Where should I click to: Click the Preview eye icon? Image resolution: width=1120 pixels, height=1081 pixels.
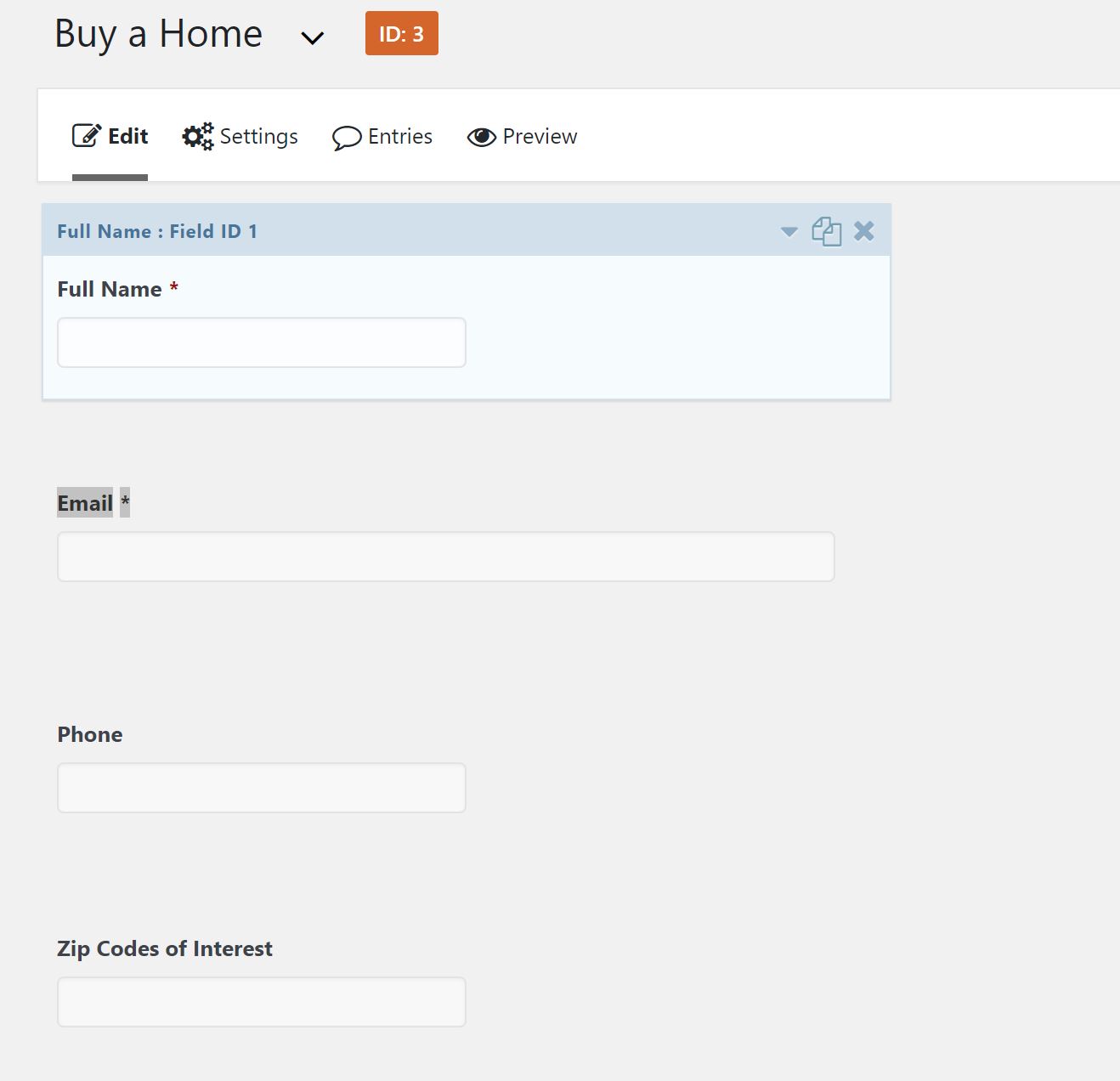pyautogui.click(x=482, y=137)
